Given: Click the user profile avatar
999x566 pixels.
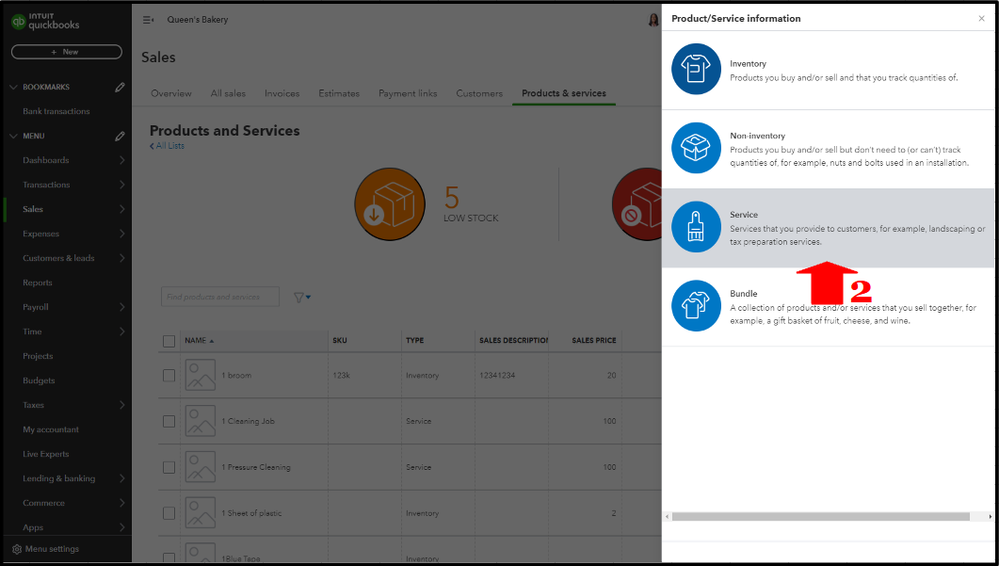Looking at the screenshot, I should coord(654,20).
